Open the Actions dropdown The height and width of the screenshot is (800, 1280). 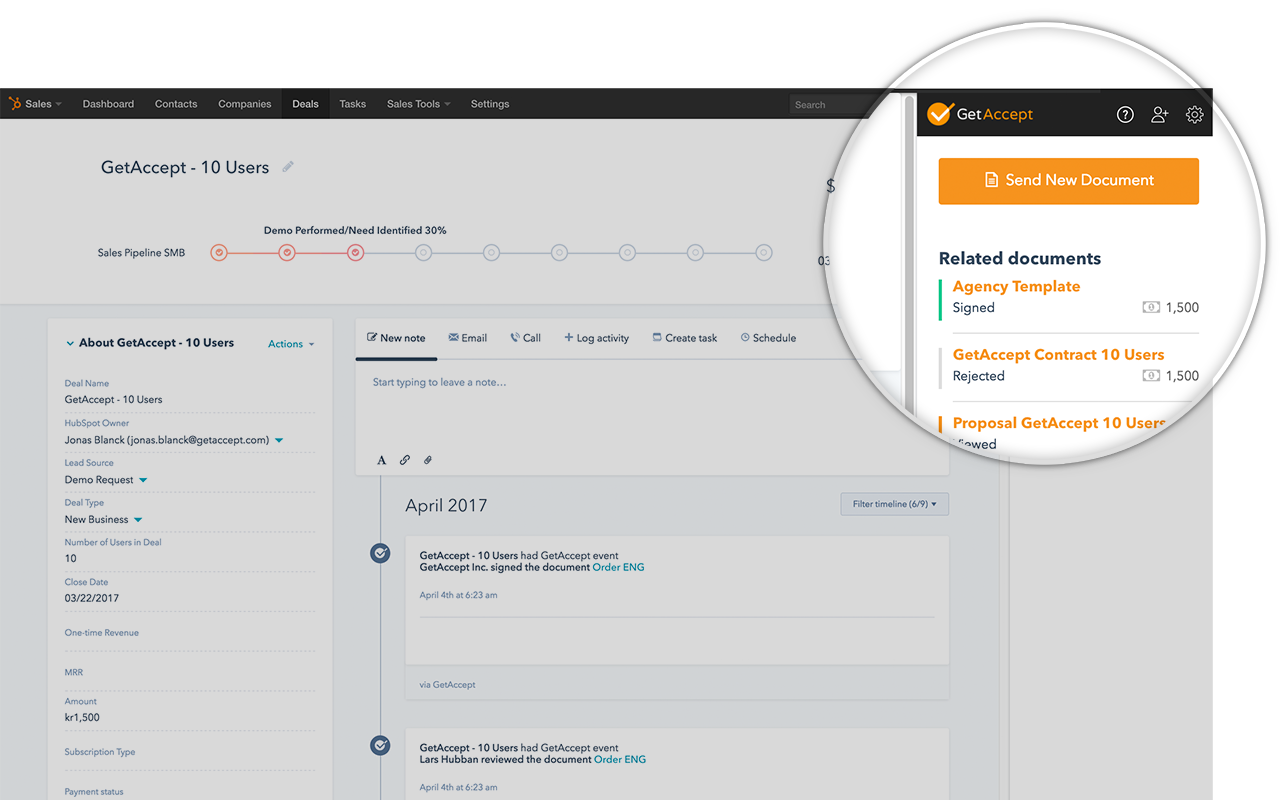(x=291, y=344)
